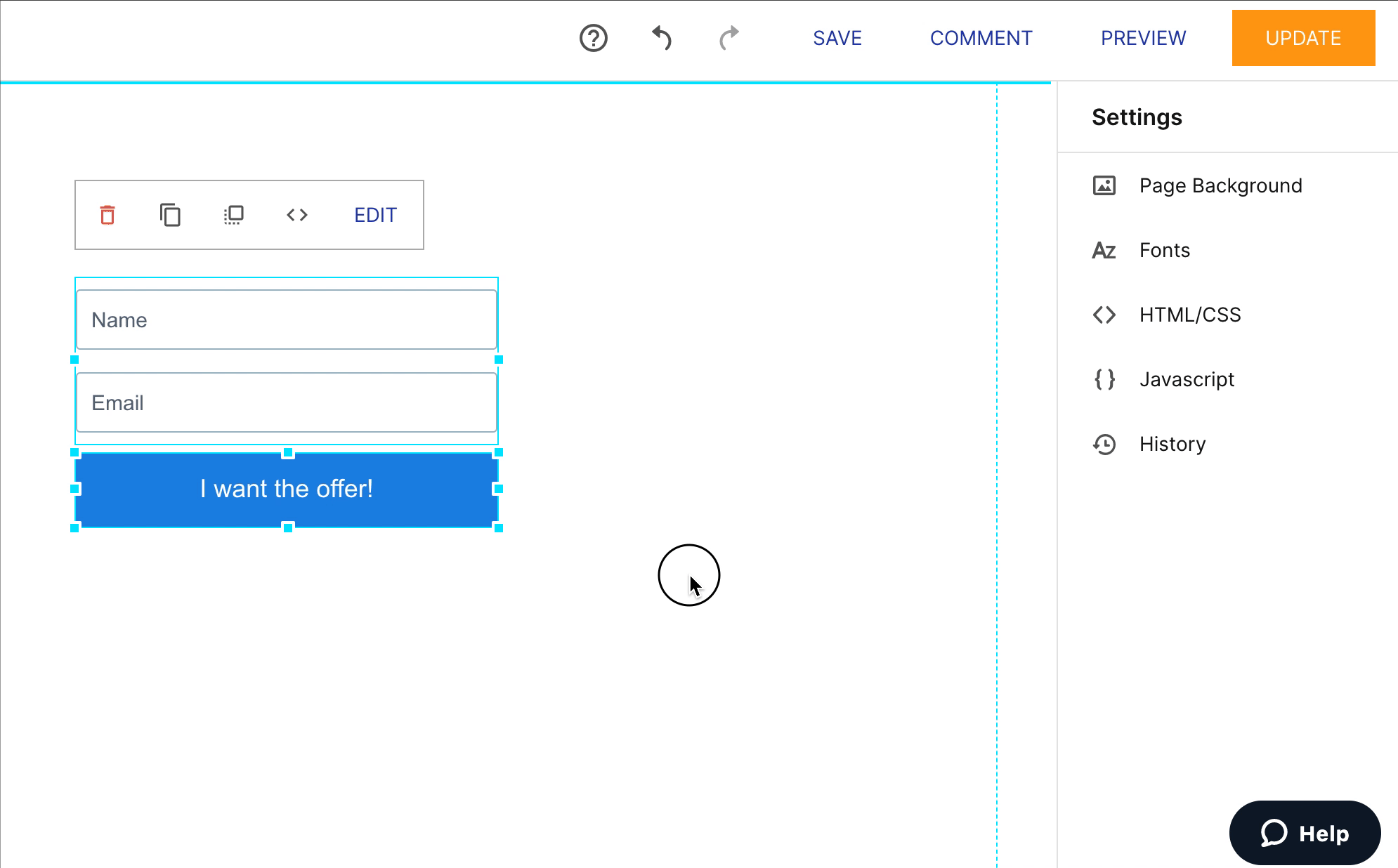Open code view from element toolbar
Viewport: 1398px width, 868px height.
click(x=297, y=215)
